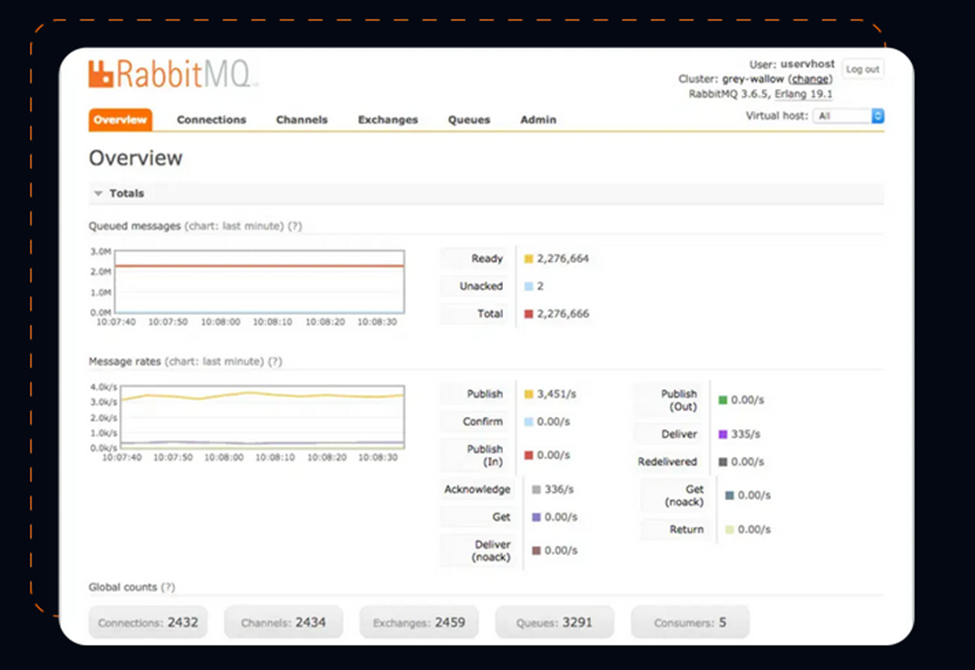
Task: Go to the Channels tab
Action: (302, 120)
